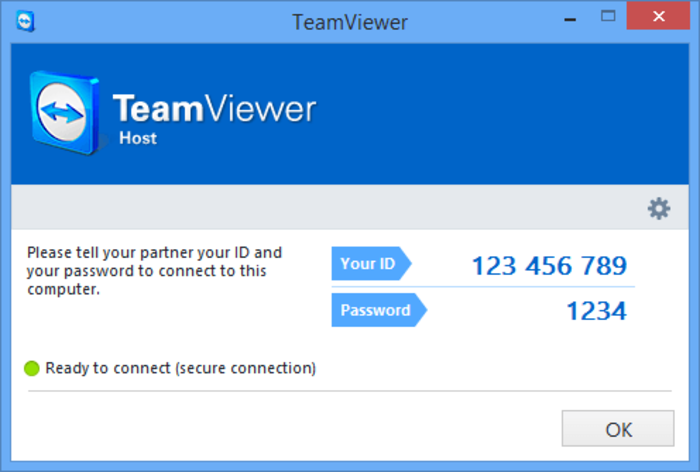Viewport: 700px width, 472px height.
Task: Select the password value 1234
Action: (x=596, y=312)
